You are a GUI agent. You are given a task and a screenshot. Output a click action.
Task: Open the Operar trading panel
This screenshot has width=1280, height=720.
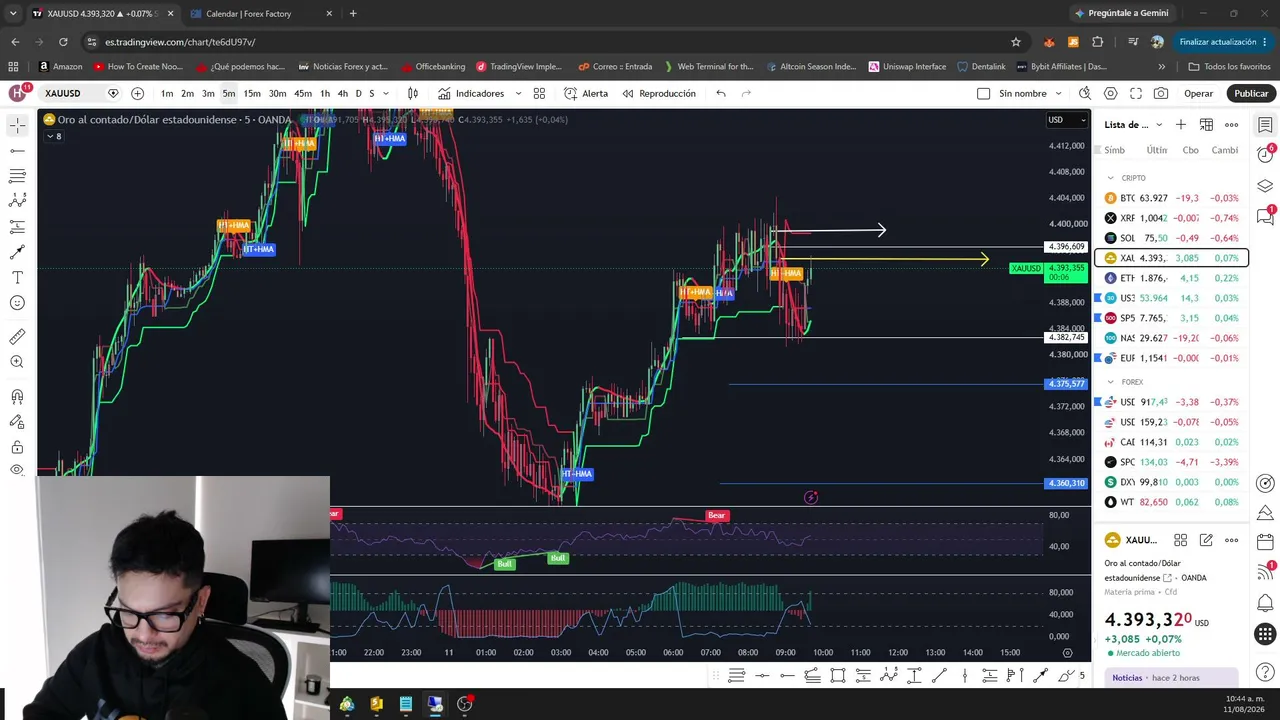pos(1198,93)
